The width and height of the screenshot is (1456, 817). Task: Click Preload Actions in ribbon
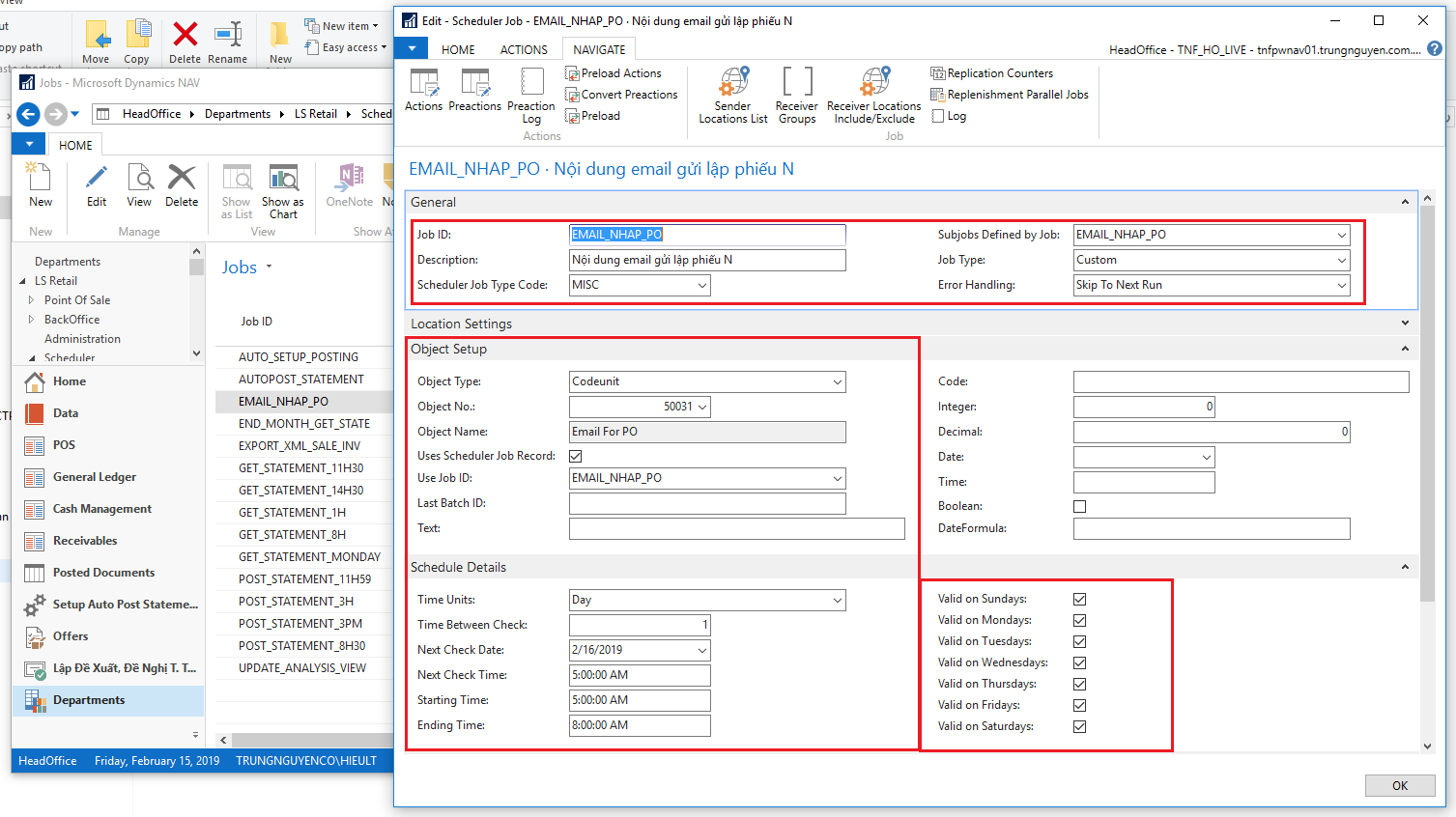(614, 73)
